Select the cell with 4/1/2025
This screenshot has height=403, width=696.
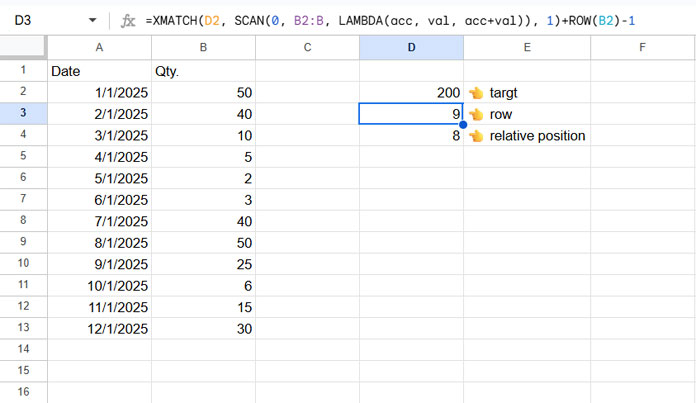tap(99, 157)
